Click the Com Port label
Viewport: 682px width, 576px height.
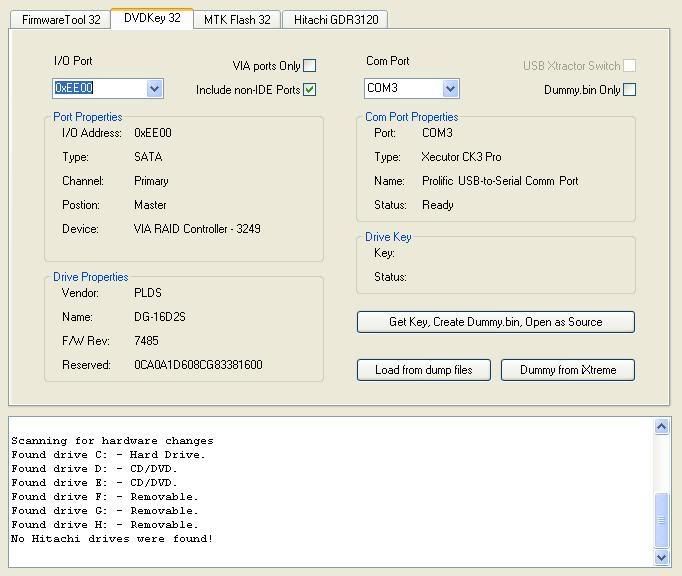[388, 61]
